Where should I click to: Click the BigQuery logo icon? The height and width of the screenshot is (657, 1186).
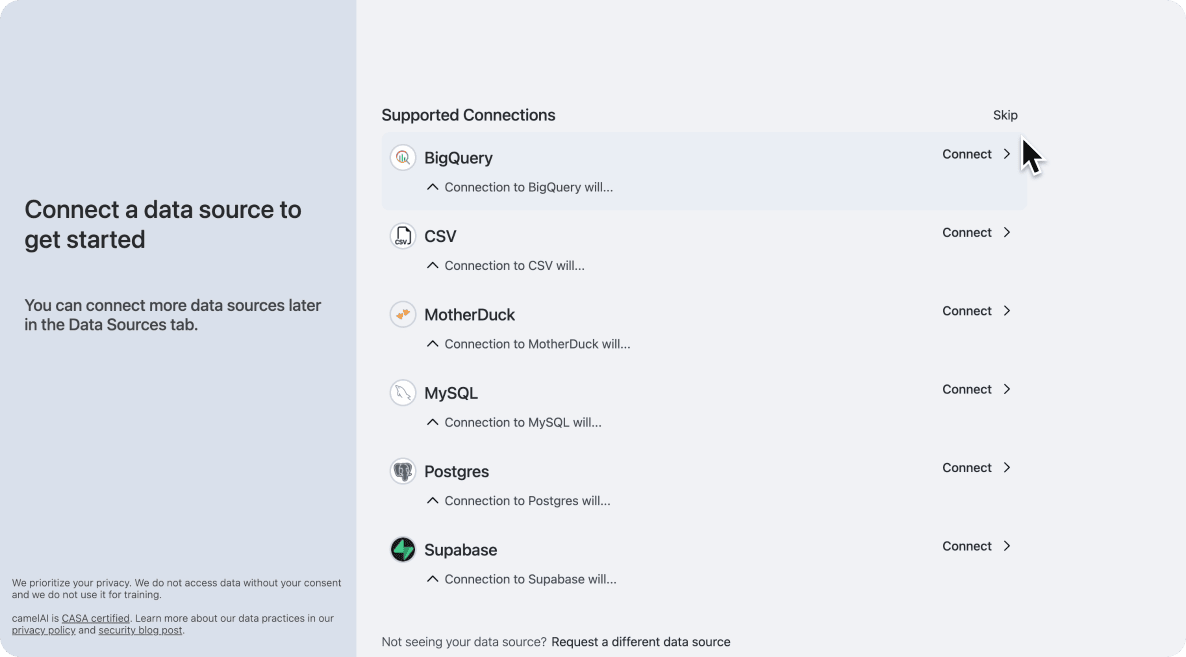[402, 157]
